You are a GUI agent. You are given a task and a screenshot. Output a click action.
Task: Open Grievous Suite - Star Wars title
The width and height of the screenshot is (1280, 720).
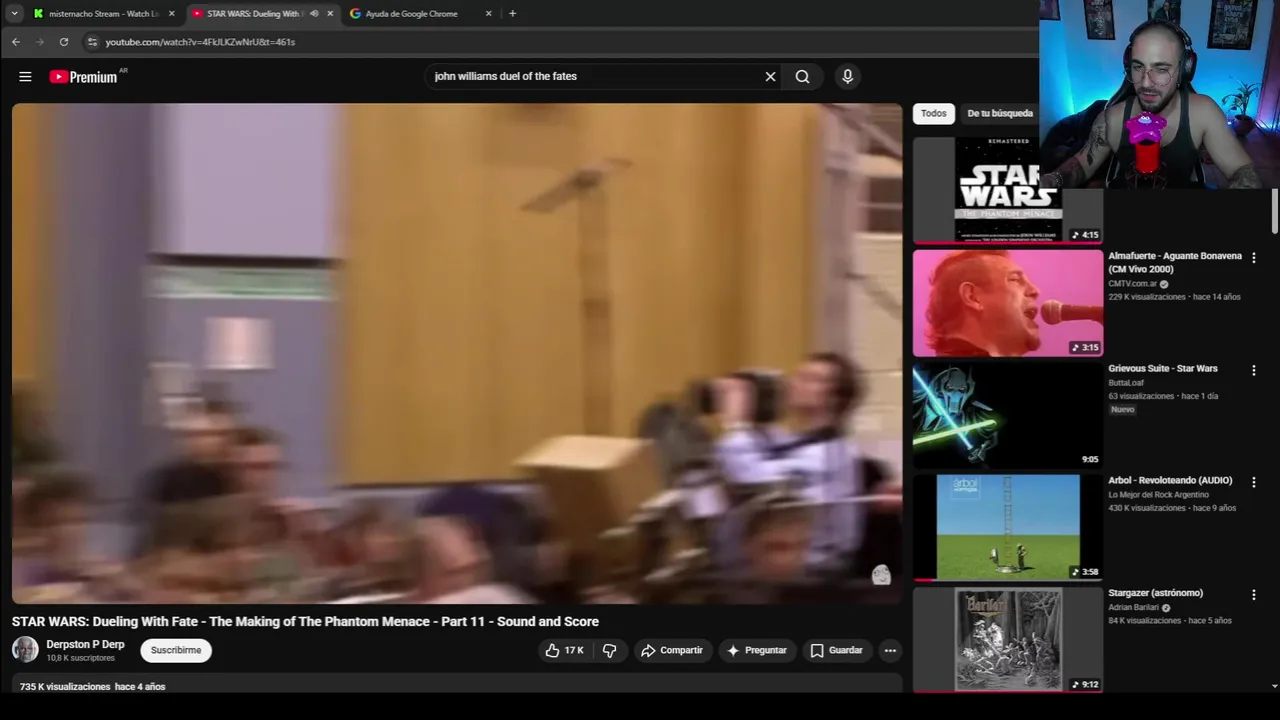point(1162,368)
